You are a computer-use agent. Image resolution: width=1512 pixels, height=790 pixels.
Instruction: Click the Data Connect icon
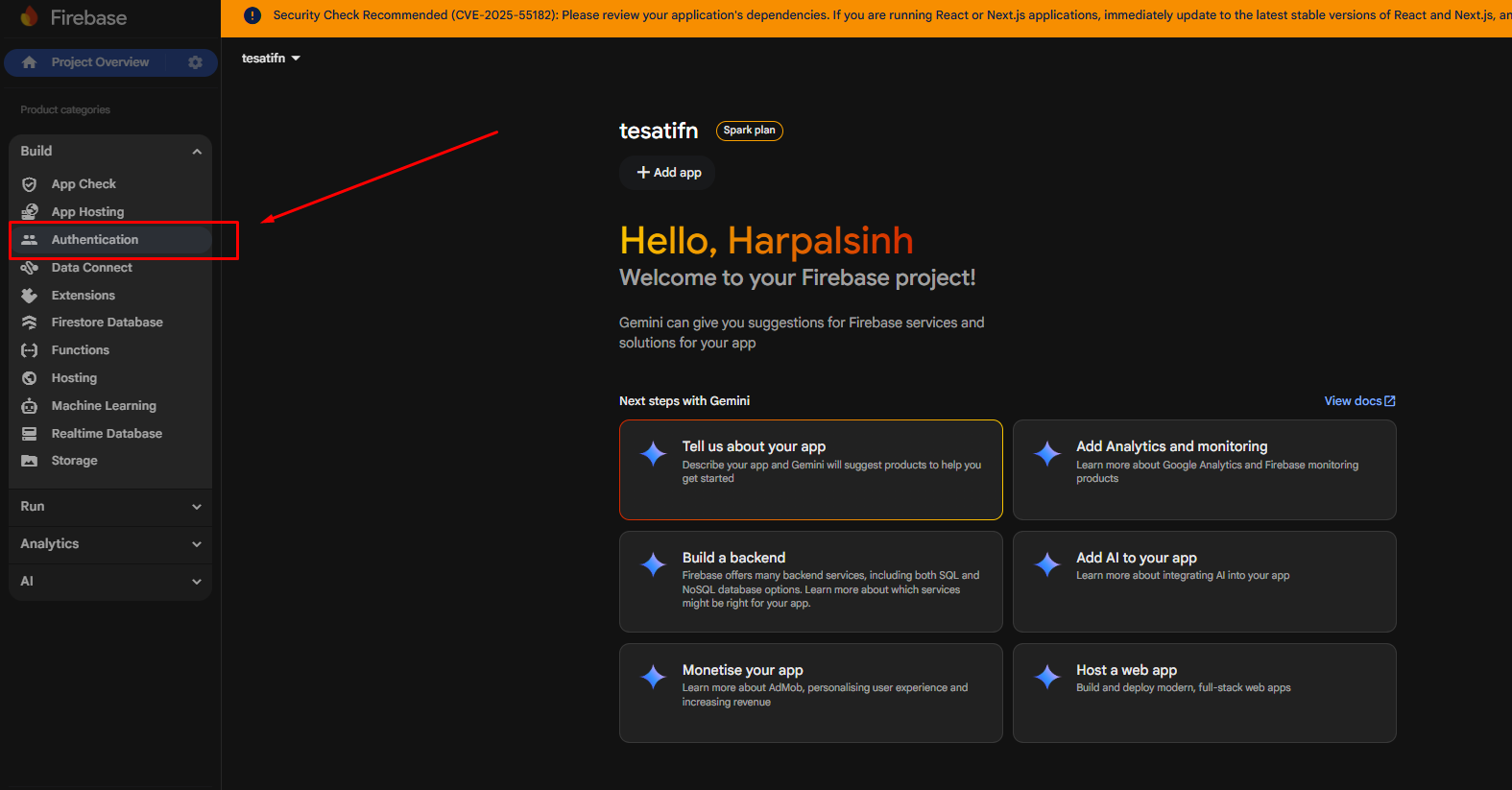30,268
